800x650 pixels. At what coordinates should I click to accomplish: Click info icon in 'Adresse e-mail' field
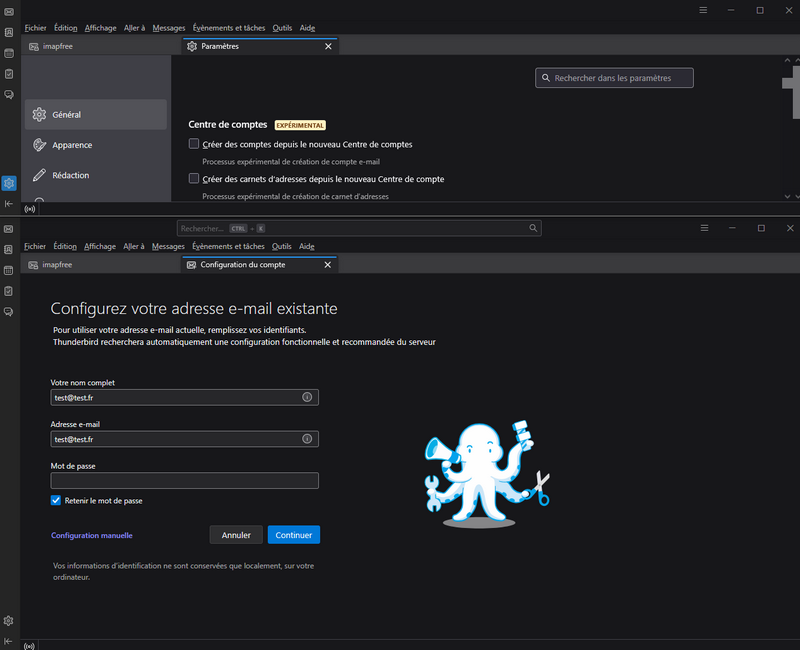click(307, 439)
